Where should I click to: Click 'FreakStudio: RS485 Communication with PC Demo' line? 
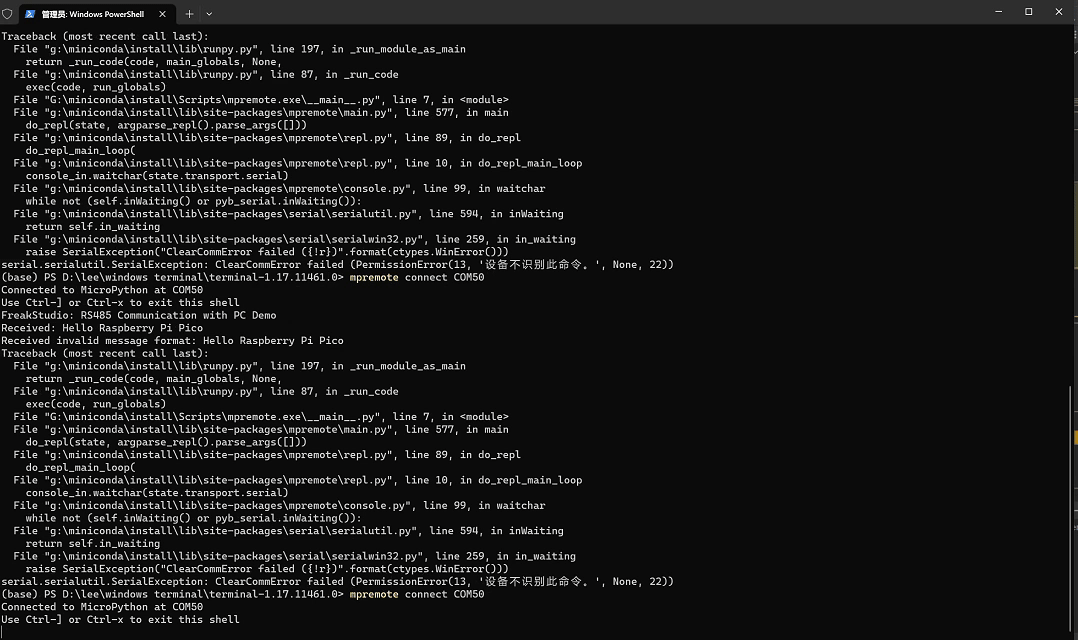(139, 315)
